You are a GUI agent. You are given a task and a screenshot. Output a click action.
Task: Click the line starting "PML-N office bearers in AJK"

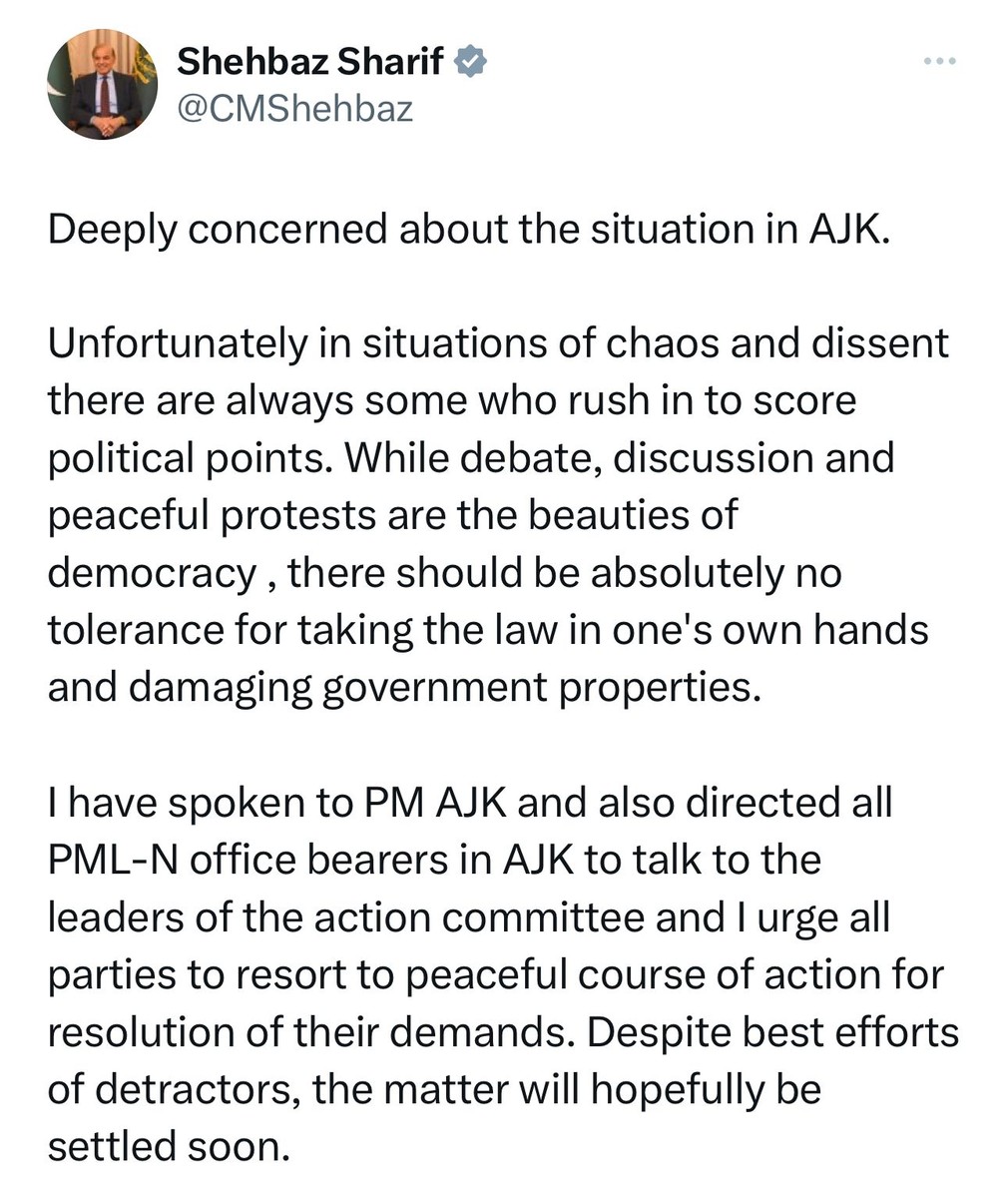click(434, 860)
